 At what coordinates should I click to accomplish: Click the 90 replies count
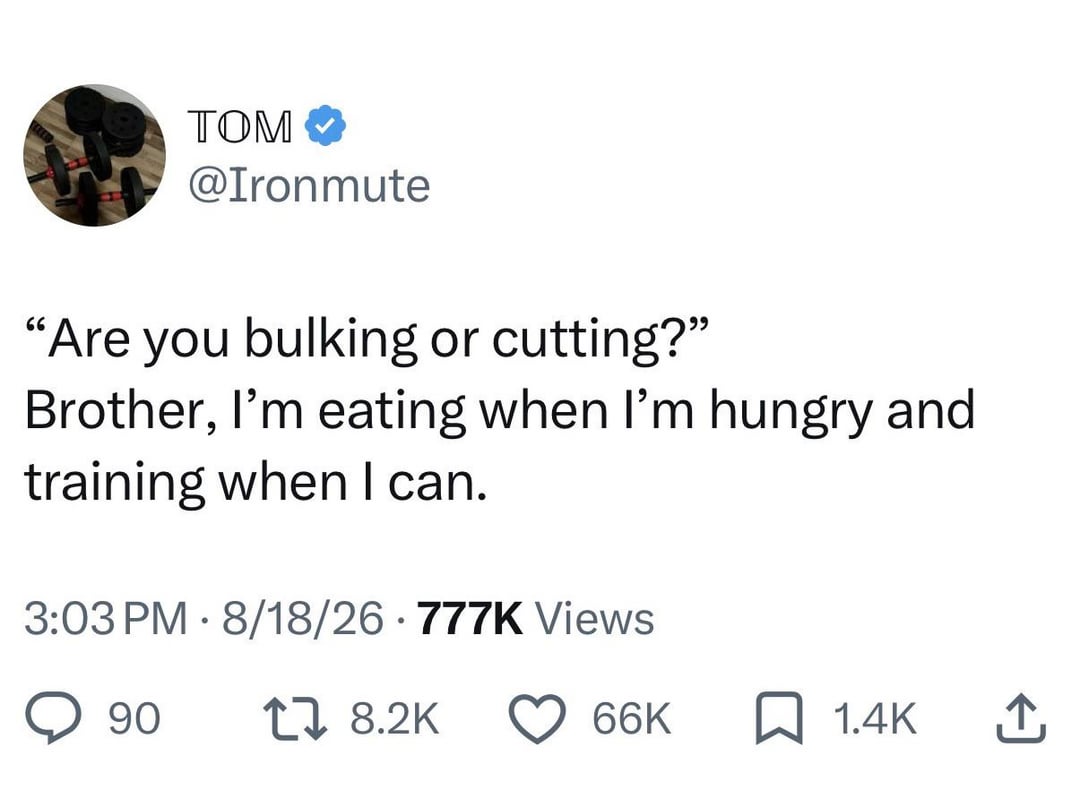tap(135, 719)
